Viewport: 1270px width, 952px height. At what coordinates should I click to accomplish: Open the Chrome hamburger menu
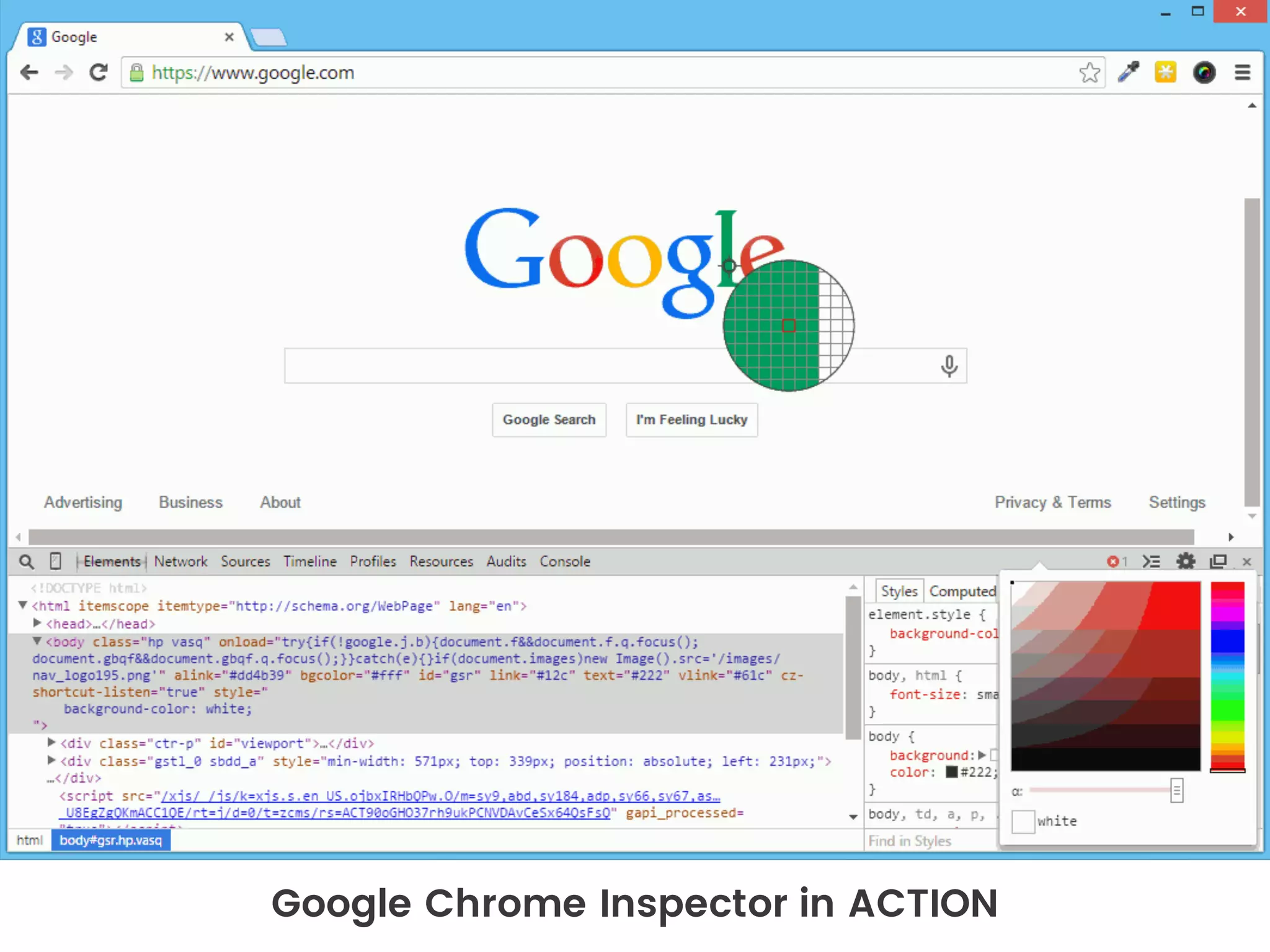(1242, 73)
